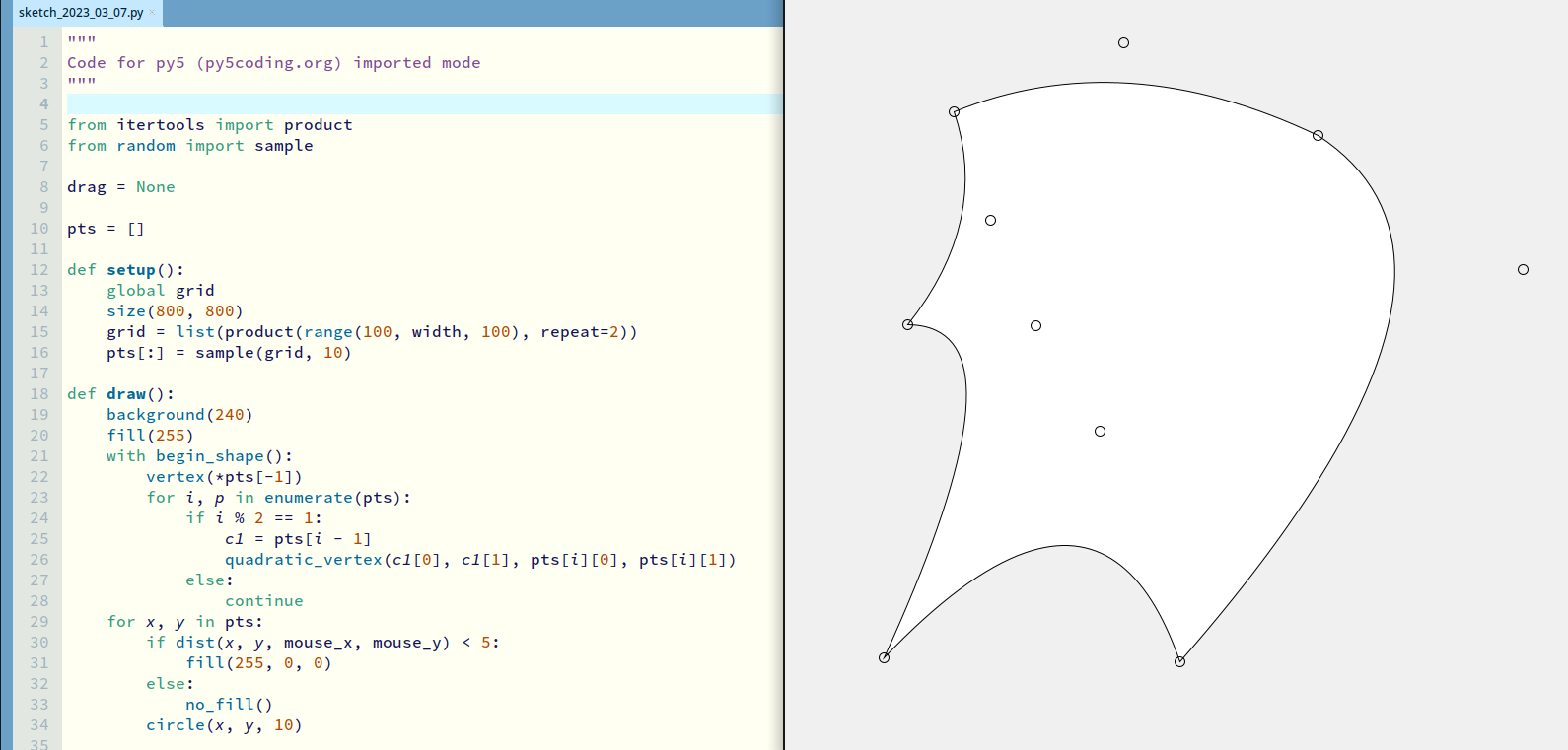Click 'background(240)' on line 19
Image resolution: width=1568 pixels, height=750 pixels.
coord(179,415)
